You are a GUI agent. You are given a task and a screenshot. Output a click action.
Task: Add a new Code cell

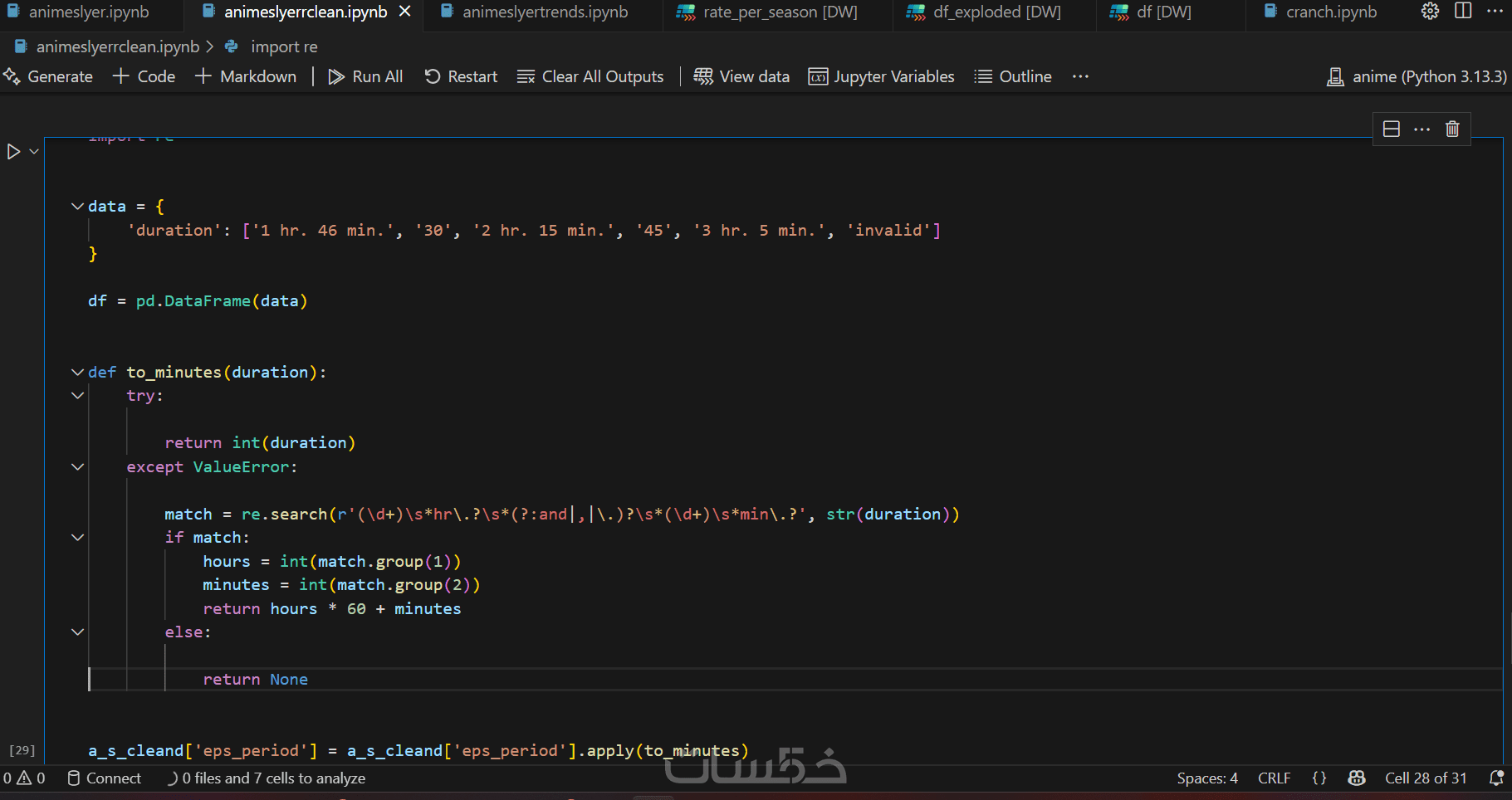(144, 76)
